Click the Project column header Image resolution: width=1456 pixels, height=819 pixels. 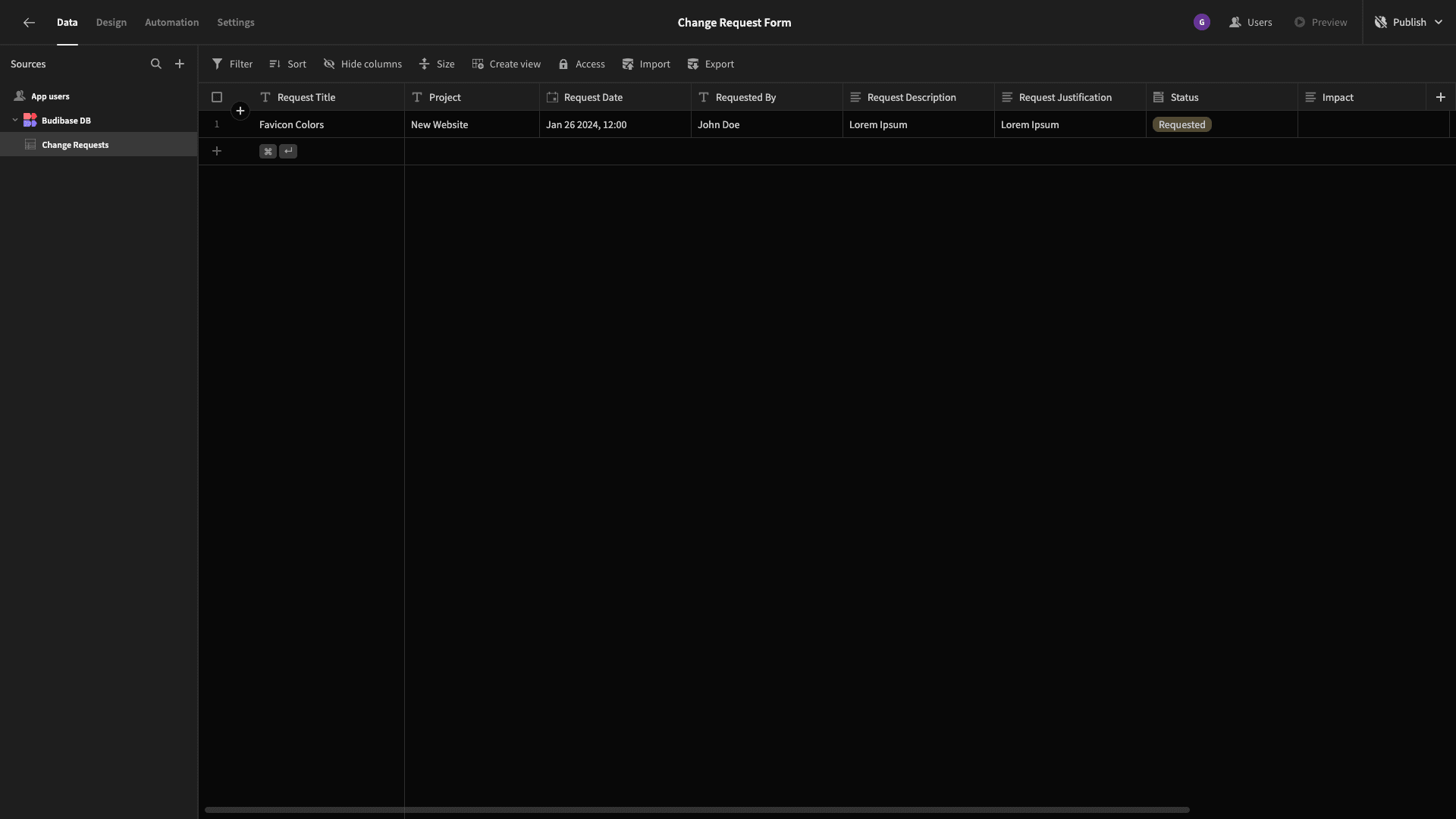click(x=472, y=97)
